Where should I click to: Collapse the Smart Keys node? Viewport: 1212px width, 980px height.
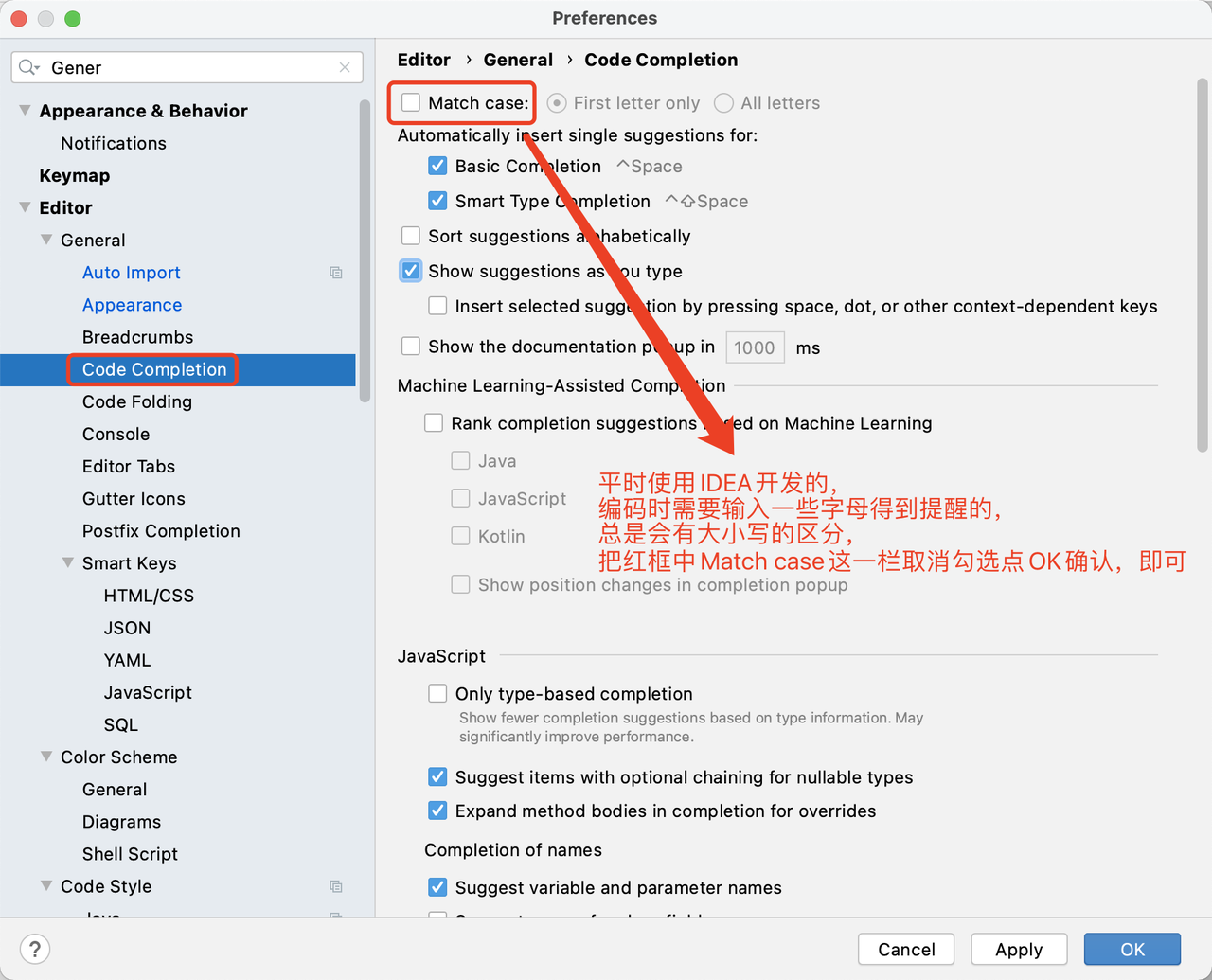click(x=68, y=562)
